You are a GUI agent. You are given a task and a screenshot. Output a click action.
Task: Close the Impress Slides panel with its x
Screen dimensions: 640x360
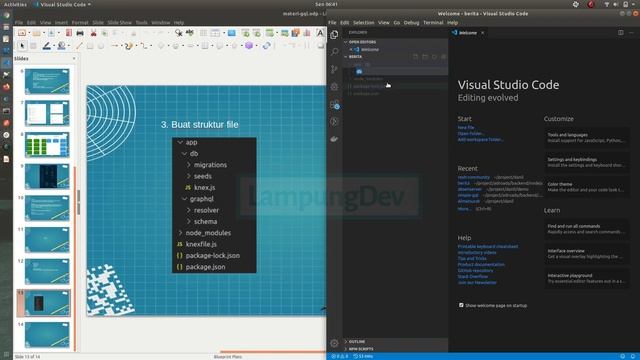pyautogui.click(x=74, y=59)
